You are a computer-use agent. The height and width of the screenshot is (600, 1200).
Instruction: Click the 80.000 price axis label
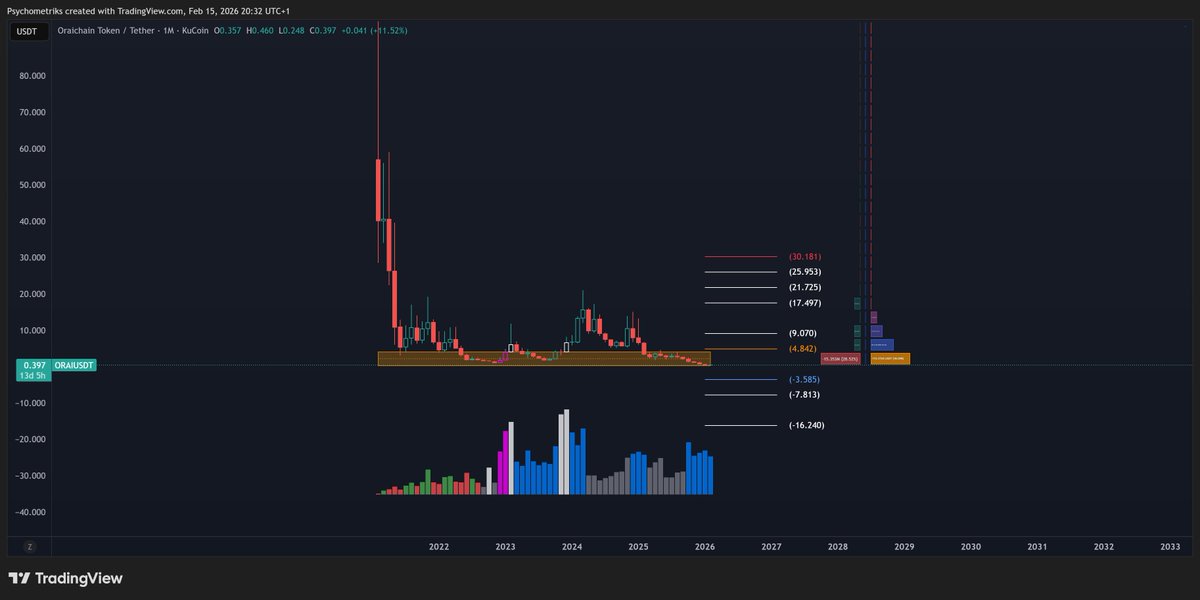tap(31, 76)
